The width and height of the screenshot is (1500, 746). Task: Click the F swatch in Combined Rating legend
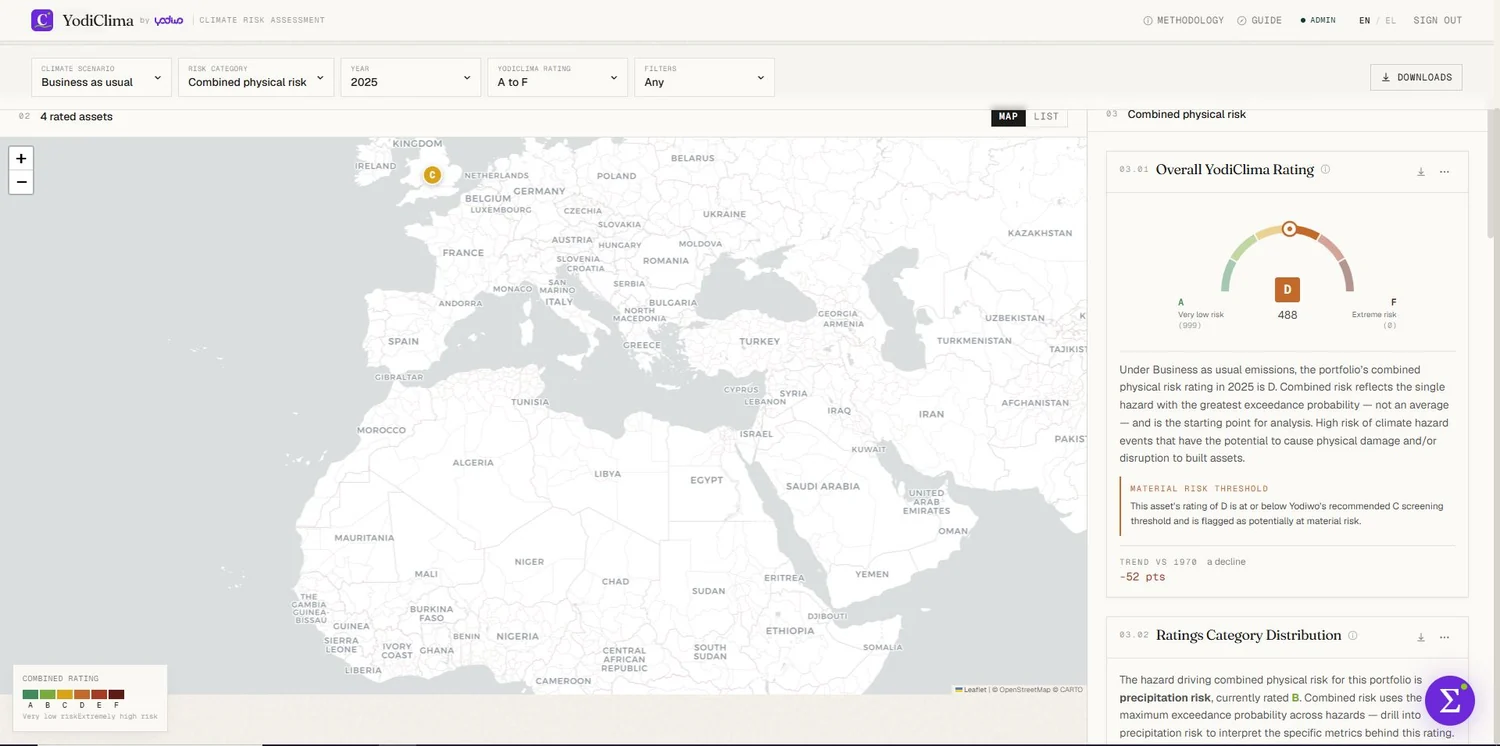tap(116, 694)
